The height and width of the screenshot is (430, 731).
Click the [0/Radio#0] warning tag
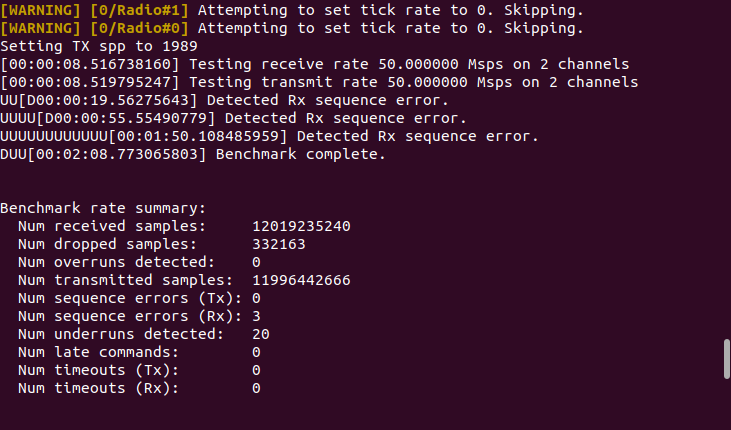tap(139, 28)
